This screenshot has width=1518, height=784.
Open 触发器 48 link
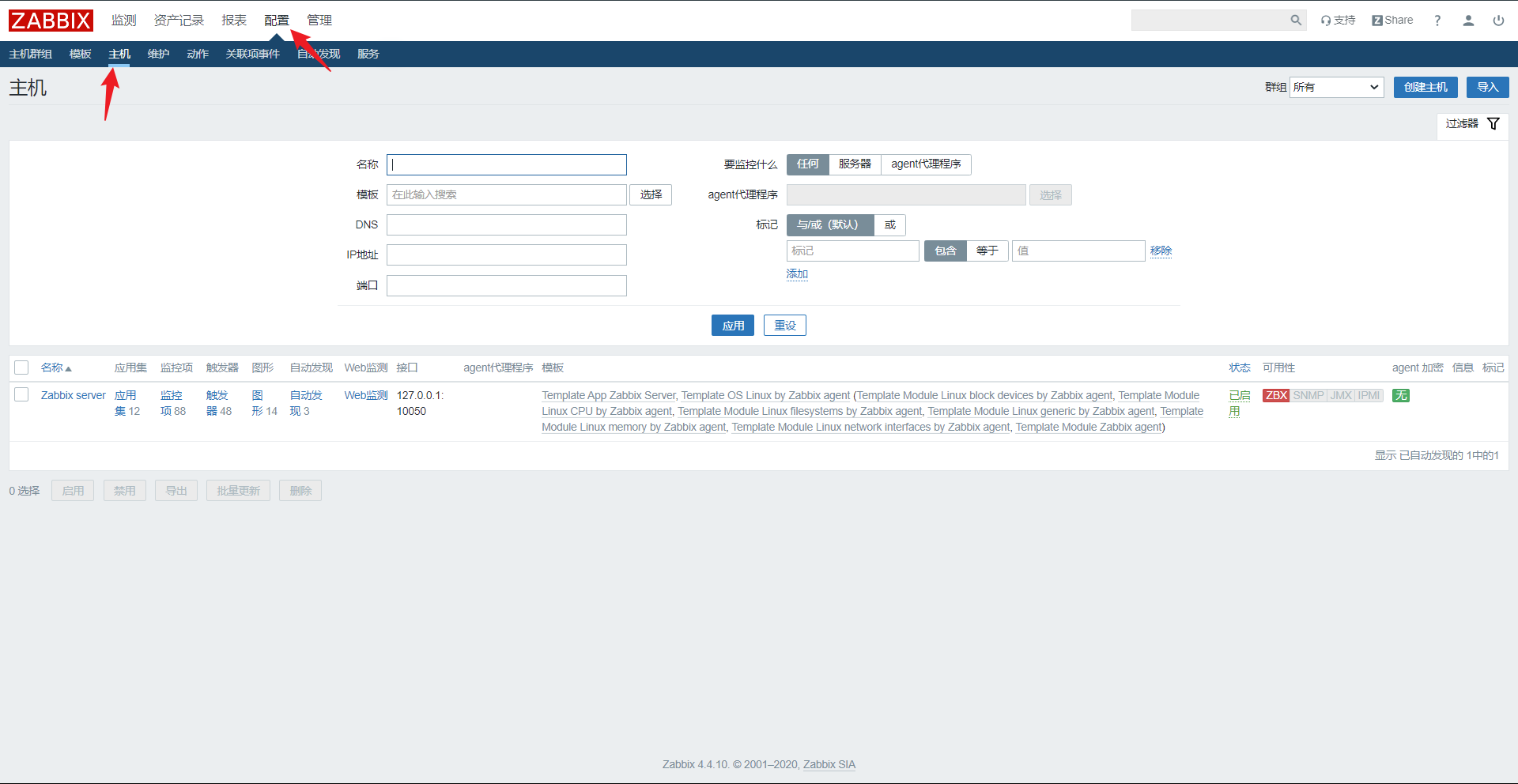(219, 404)
